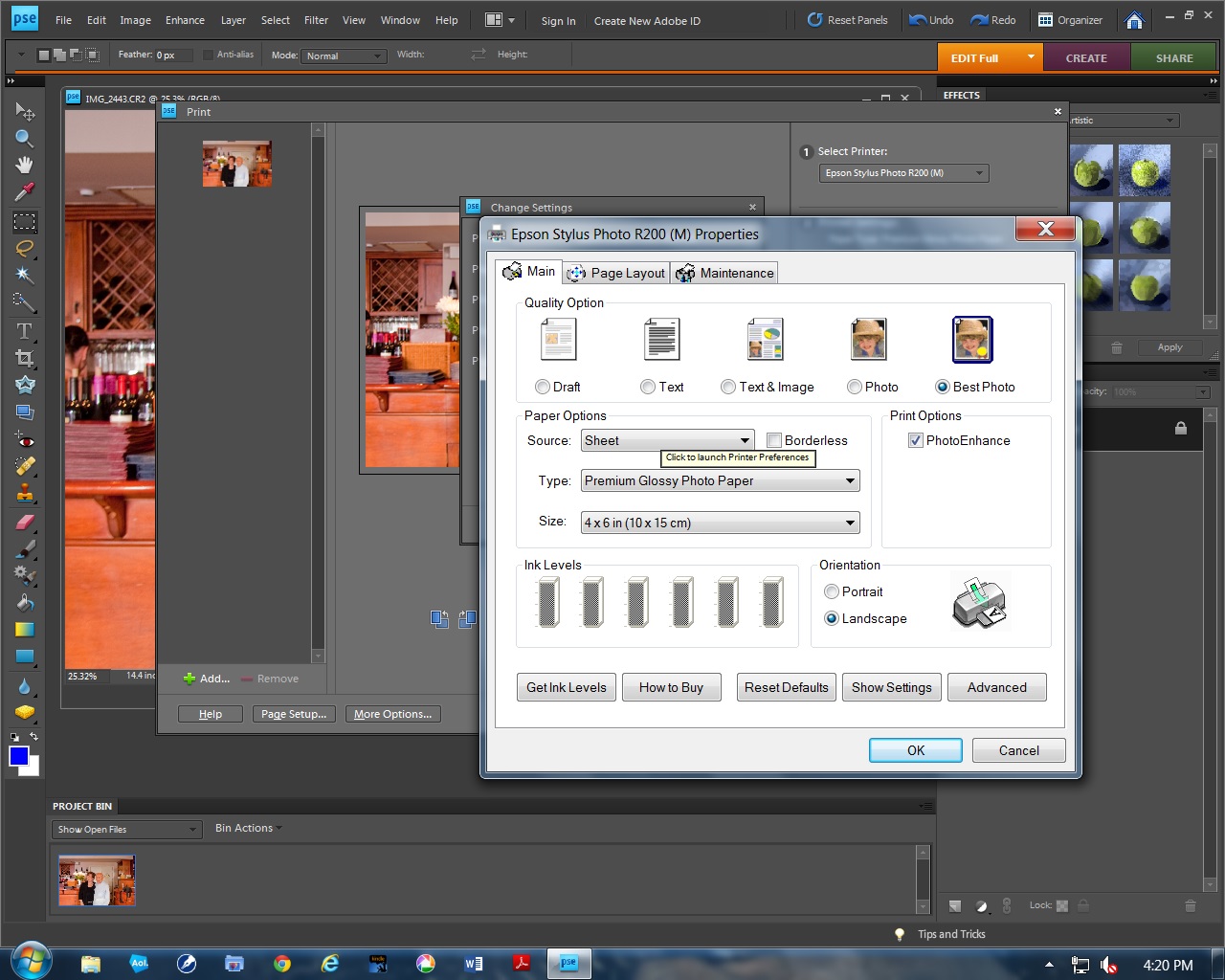The width and height of the screenshot is (1225, 980).
Task: Activate the Crop tool
Action: tap(25, 358)
